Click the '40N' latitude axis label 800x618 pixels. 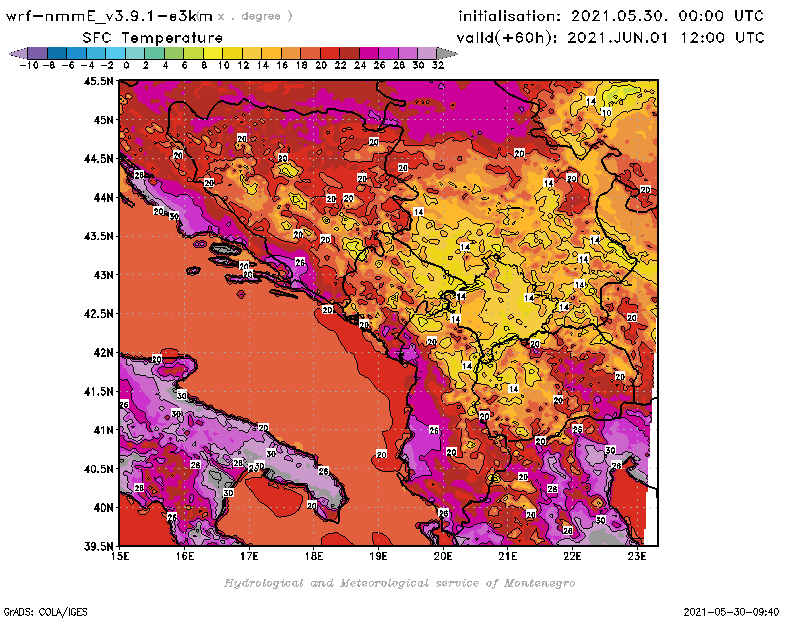104,508
